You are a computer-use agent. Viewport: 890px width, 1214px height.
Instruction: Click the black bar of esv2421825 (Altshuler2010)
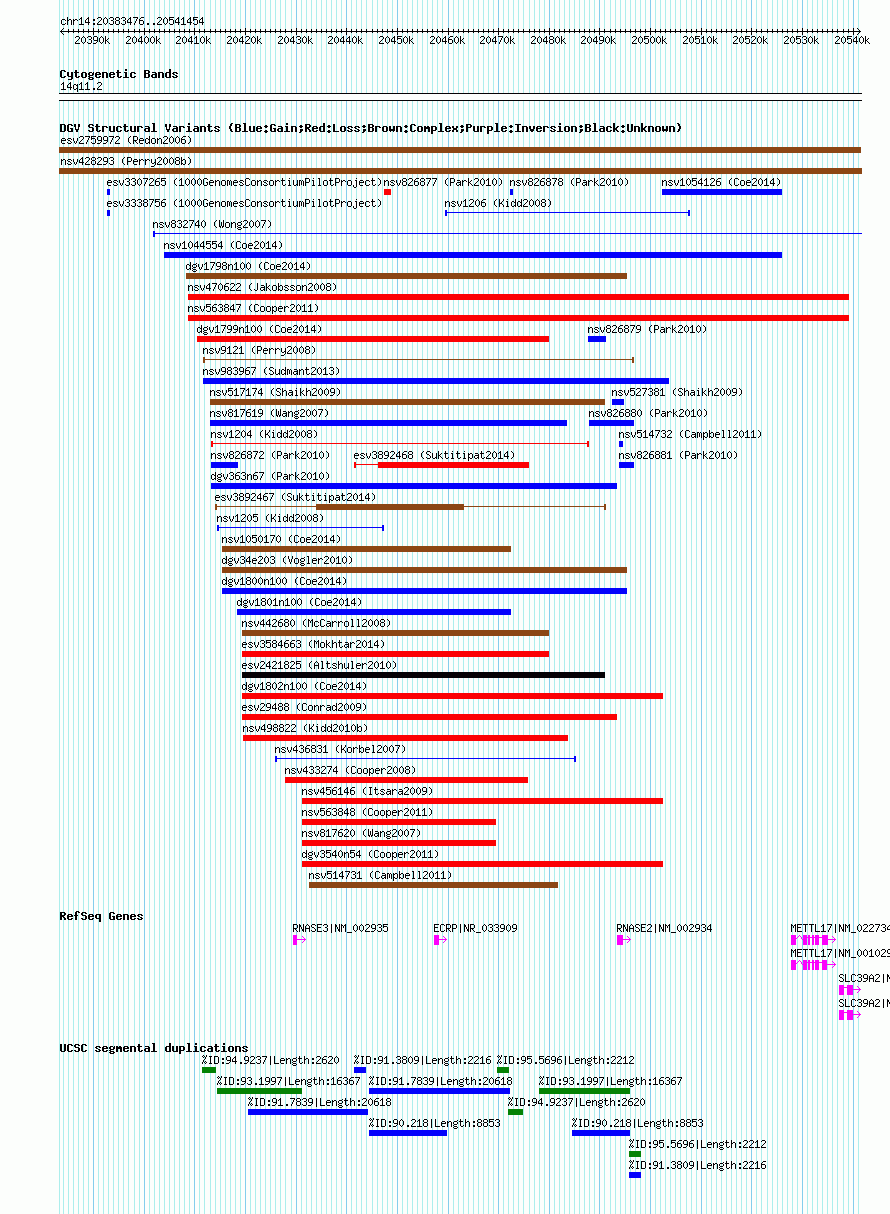point(423,675)
